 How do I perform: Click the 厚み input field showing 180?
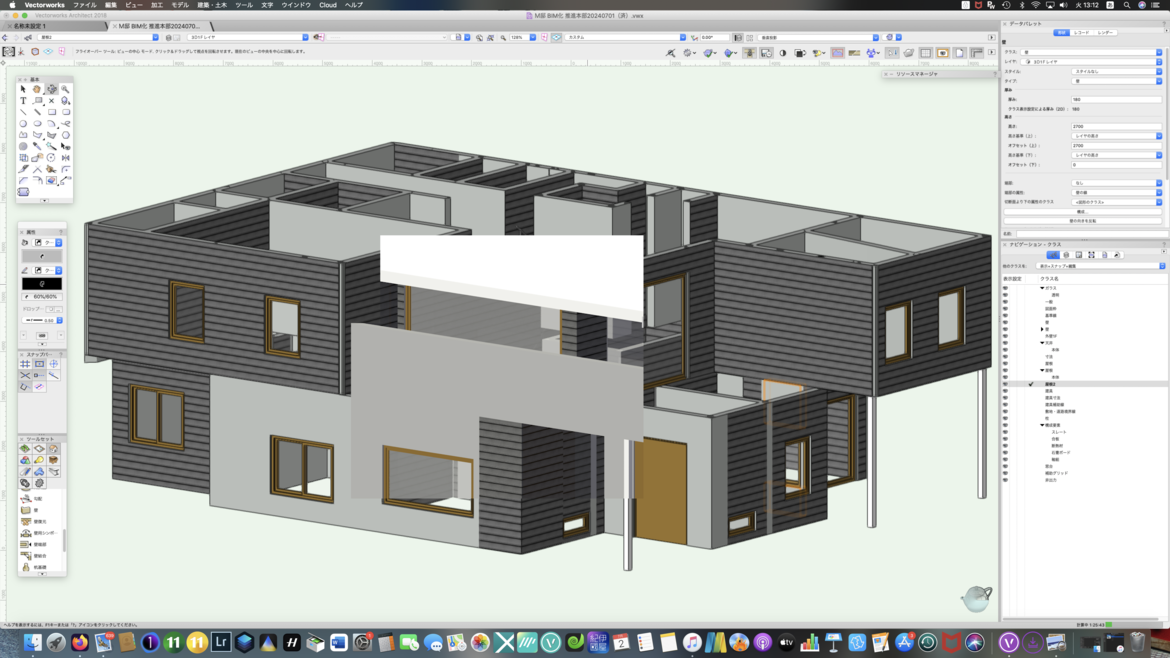point(1115,100)
